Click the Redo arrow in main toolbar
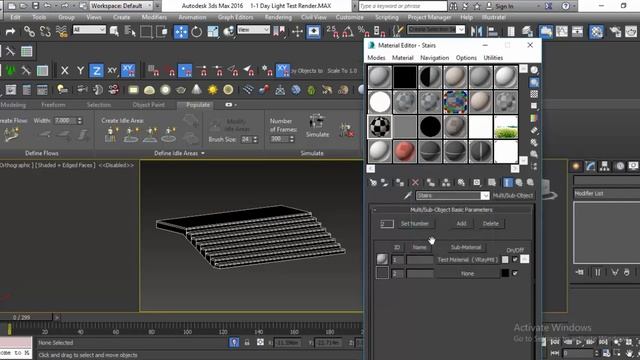This screenshot has width=640, height=360. tap(10, 31)
